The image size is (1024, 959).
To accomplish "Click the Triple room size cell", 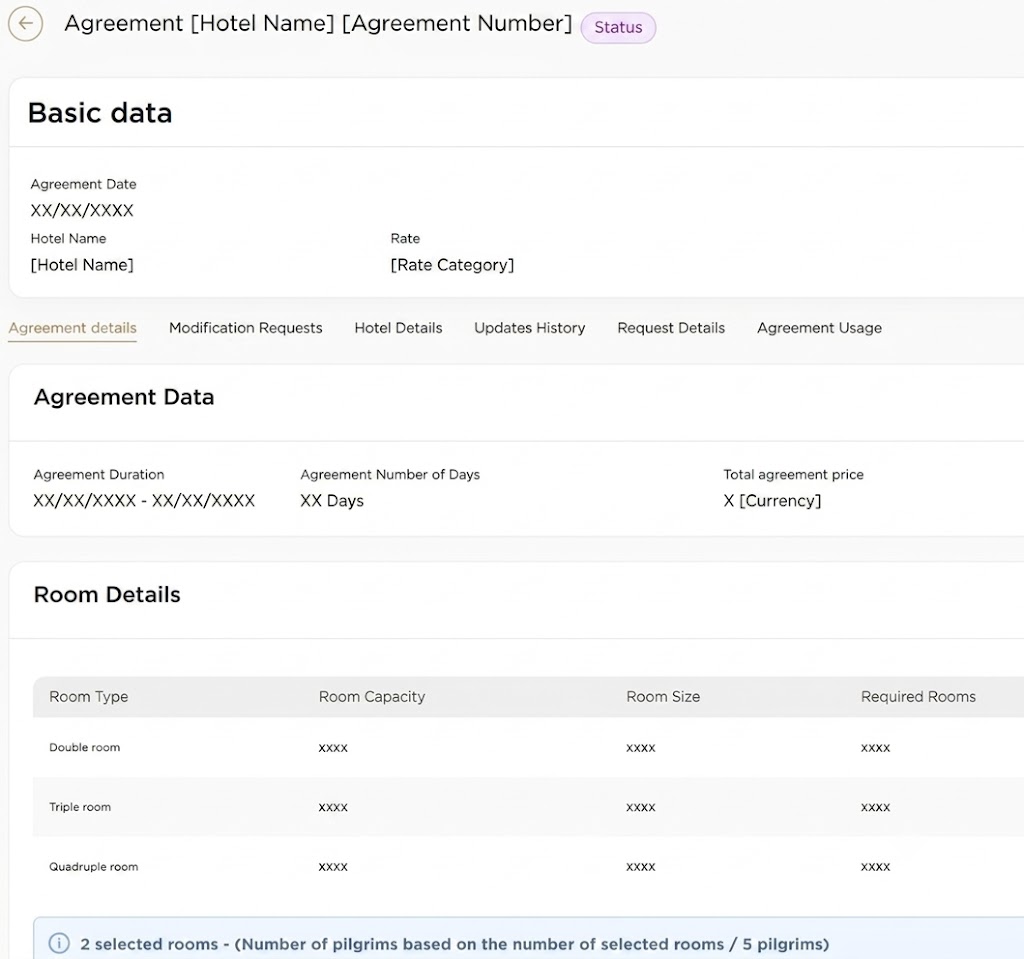I will click(x=641, y=807).
